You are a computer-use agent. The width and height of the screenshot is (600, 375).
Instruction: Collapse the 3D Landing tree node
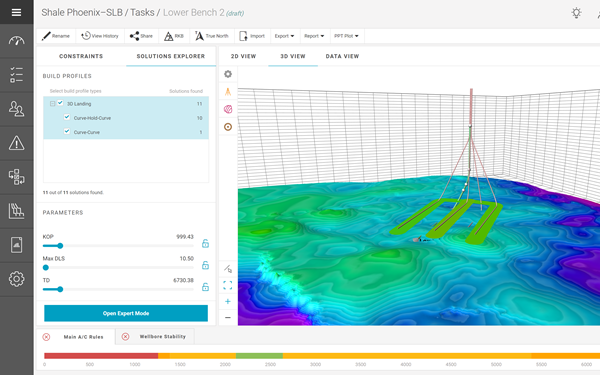point(52,104)
